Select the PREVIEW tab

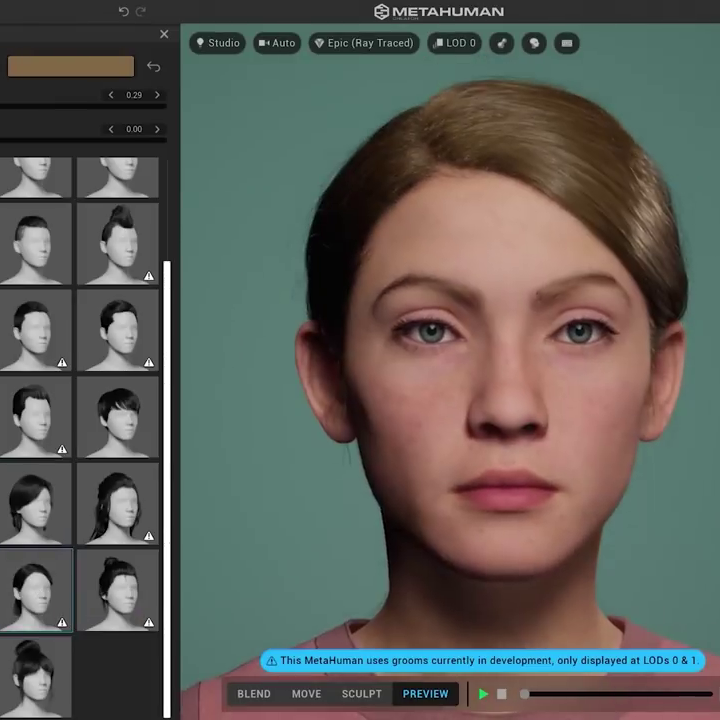click(425, 694)
